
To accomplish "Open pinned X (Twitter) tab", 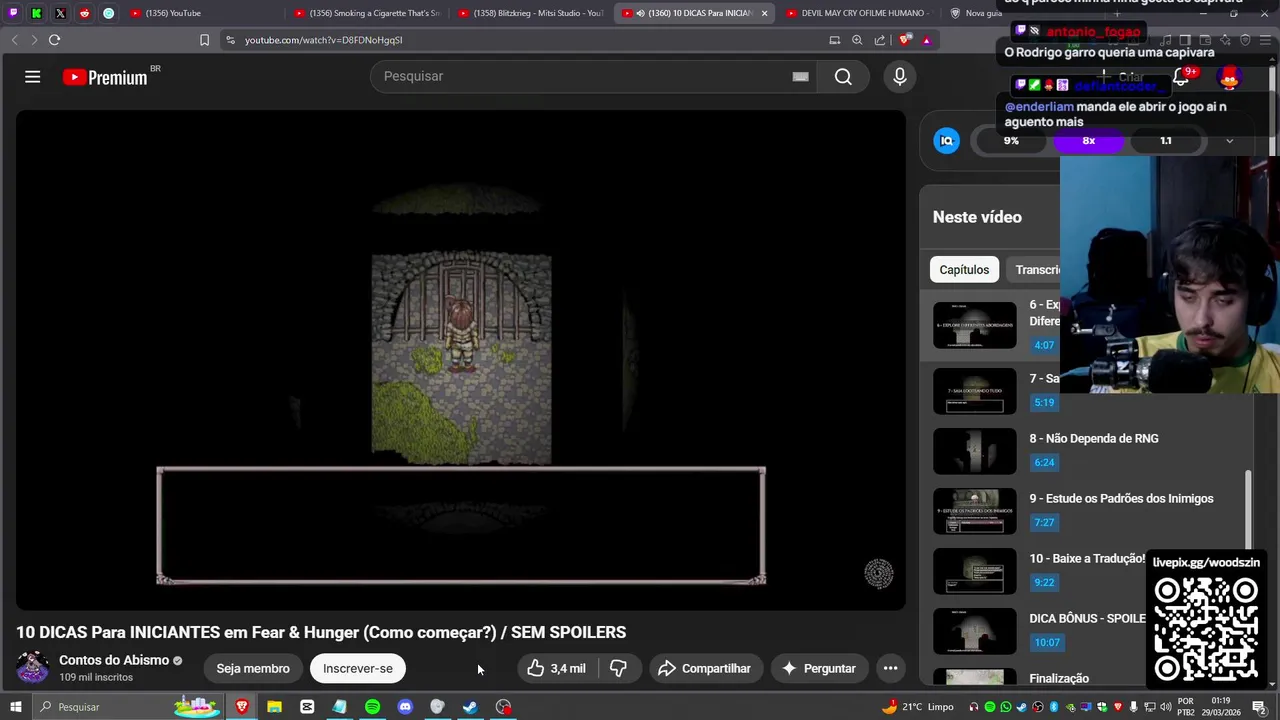I will coord(60,13).
